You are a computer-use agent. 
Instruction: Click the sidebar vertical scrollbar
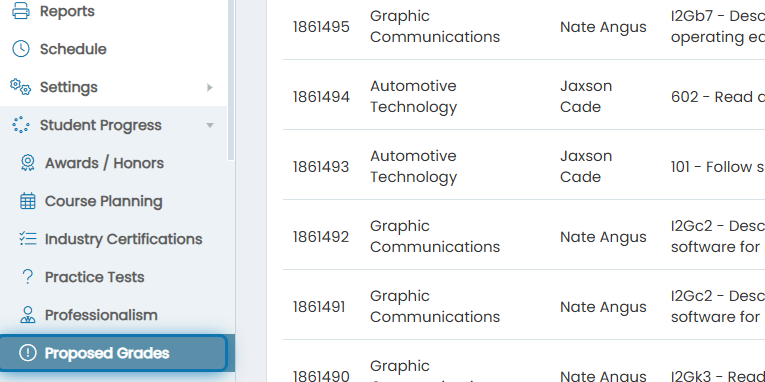pos(231,80)
